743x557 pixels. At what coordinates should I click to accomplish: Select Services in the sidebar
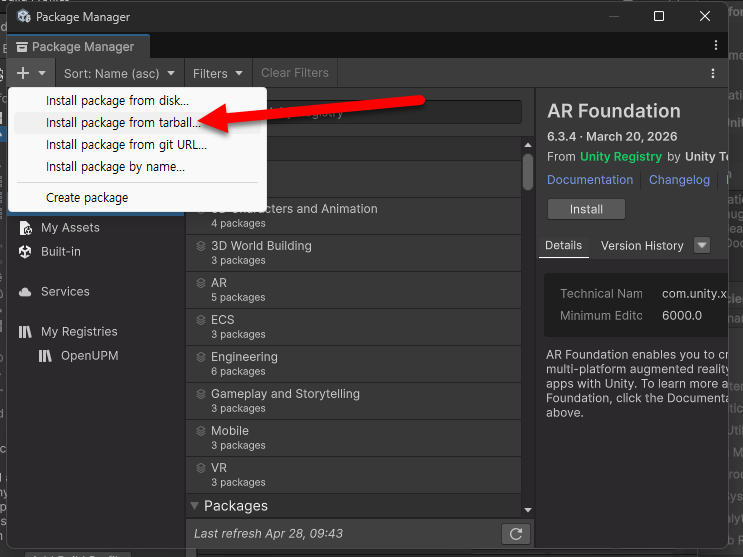[x=65, y=292]
